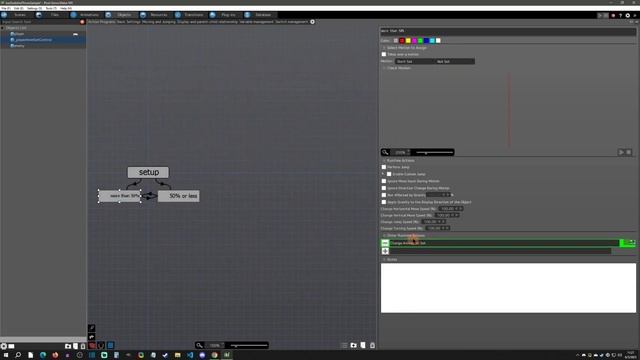
Task: Clear the object search field
Action: click(82, 22)
